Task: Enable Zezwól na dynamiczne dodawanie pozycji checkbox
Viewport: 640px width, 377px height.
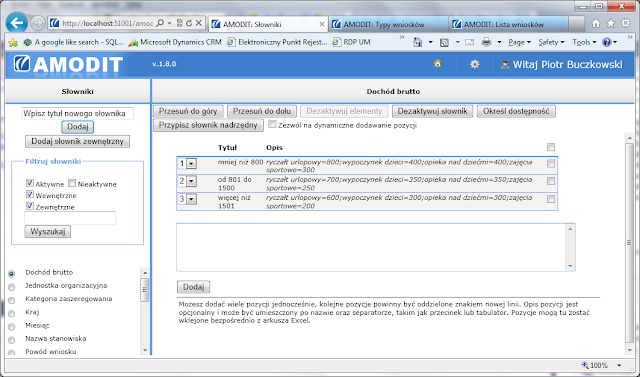Action: click(x=272, y=124)
